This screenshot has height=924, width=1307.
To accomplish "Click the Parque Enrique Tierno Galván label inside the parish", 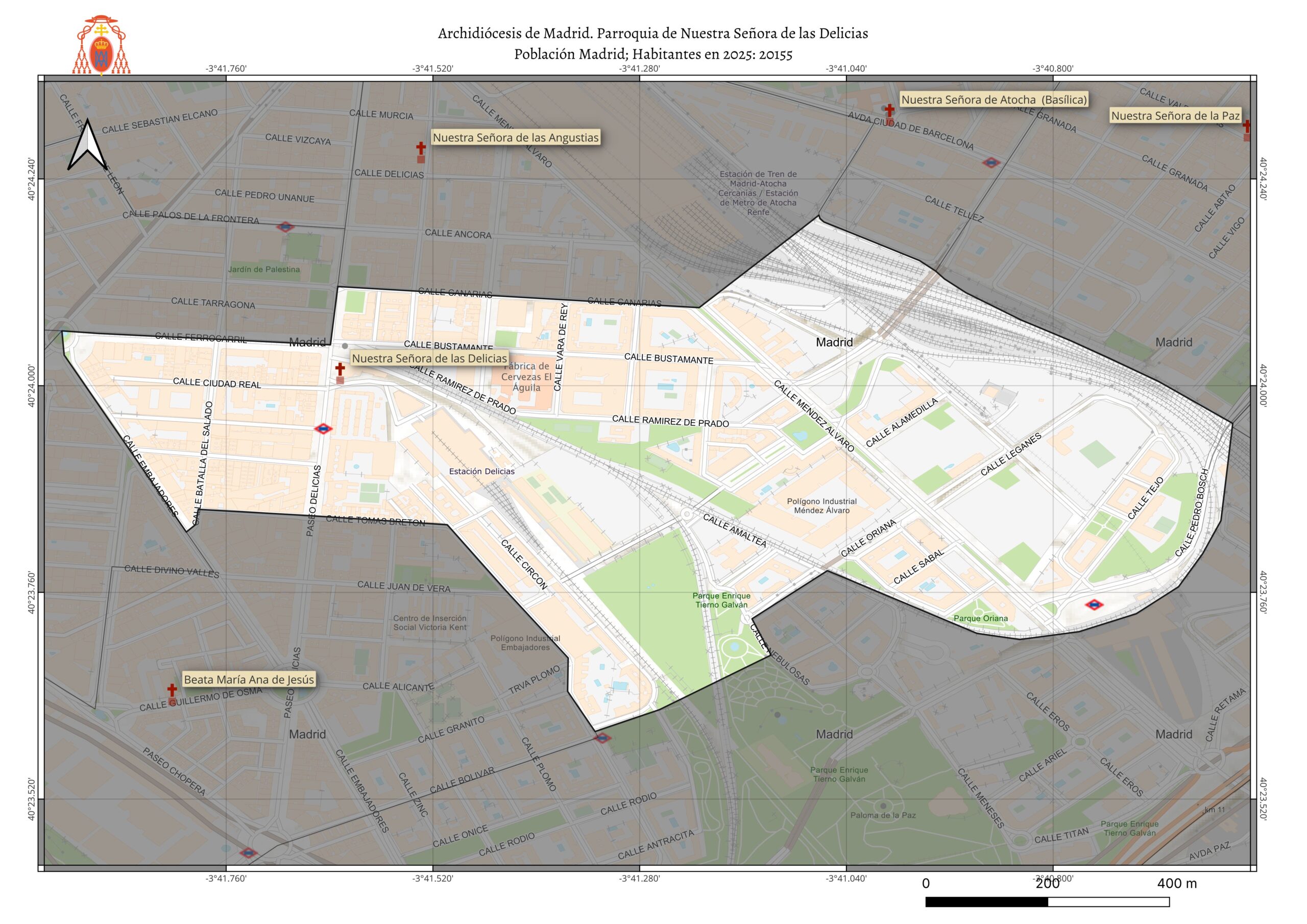I will coord(721,600).
